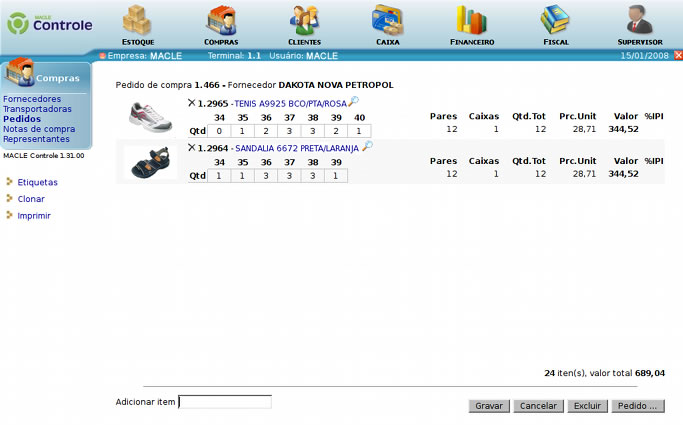
Task: Click the date 15/01/2008
Action: coord(644,56)
